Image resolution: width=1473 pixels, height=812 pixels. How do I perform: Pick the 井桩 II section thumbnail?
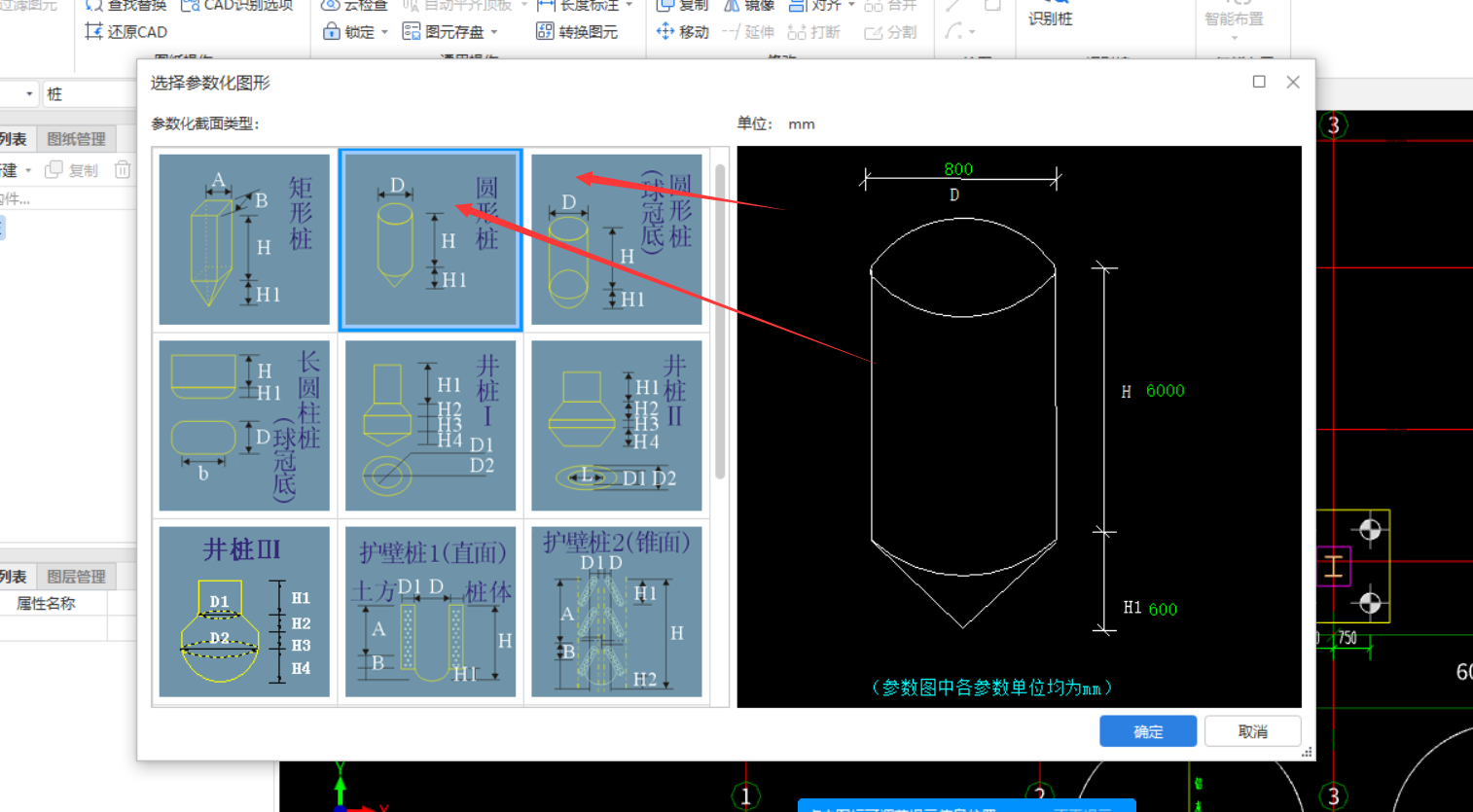616,425
